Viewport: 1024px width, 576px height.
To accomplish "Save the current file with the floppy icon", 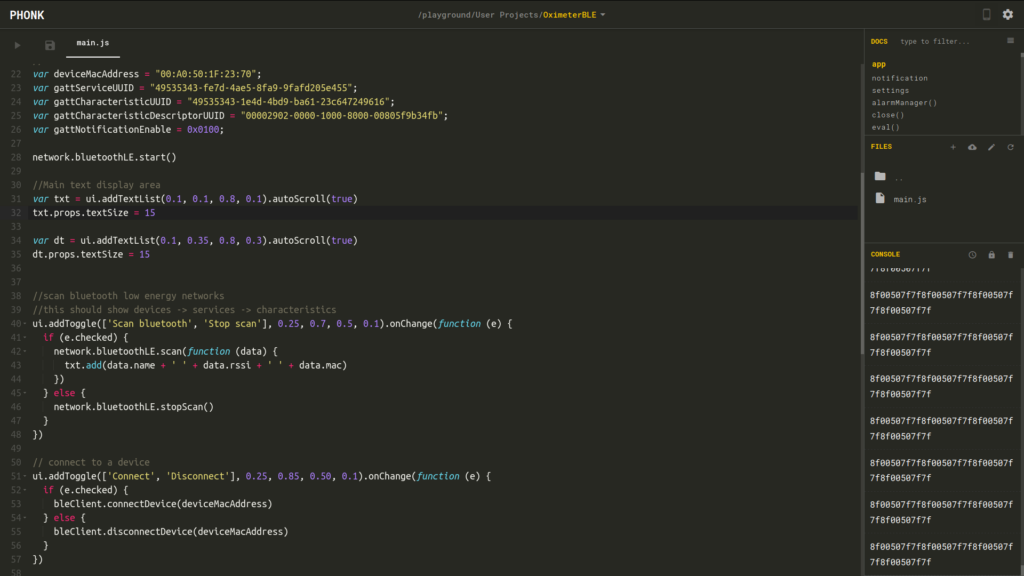I will (50, 45).
